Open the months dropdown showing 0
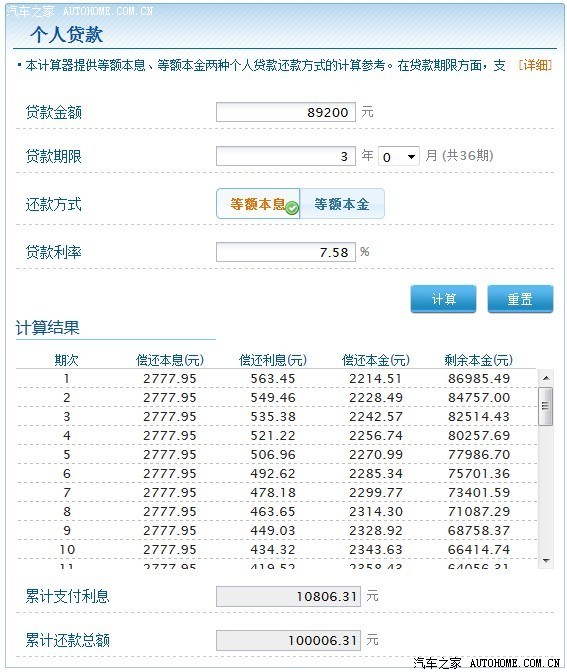The width and height of the screenshot is (567, 672). pyautogui.click(x=399, y=157)
